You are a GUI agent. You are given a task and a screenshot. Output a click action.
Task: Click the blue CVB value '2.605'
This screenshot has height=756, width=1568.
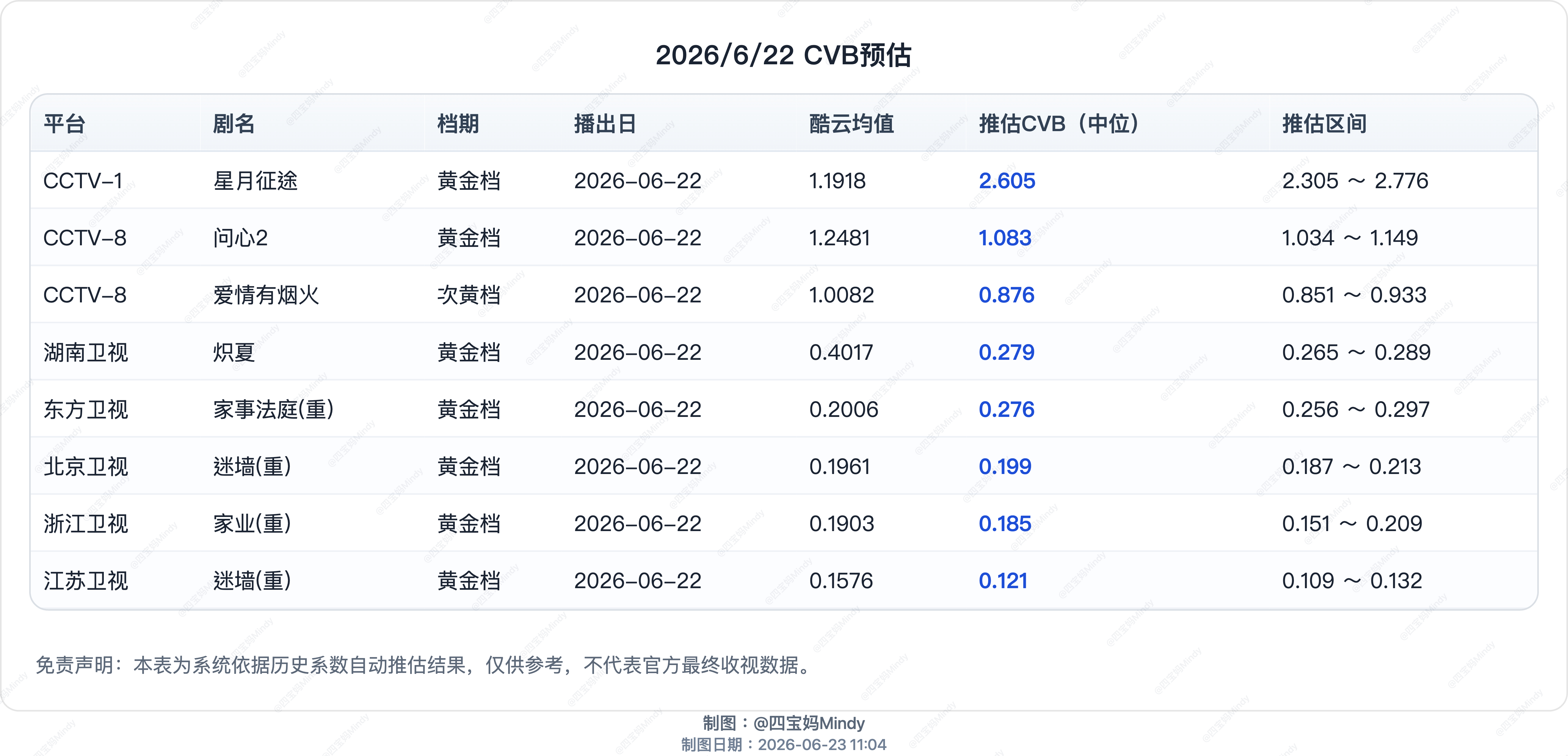click(1007, 181)
